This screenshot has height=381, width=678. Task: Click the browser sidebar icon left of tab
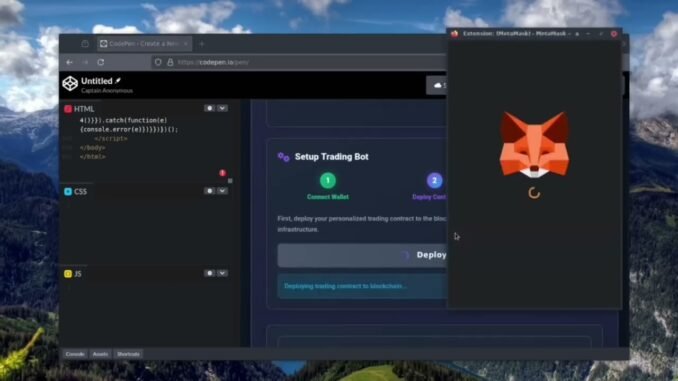click(85, 44)
